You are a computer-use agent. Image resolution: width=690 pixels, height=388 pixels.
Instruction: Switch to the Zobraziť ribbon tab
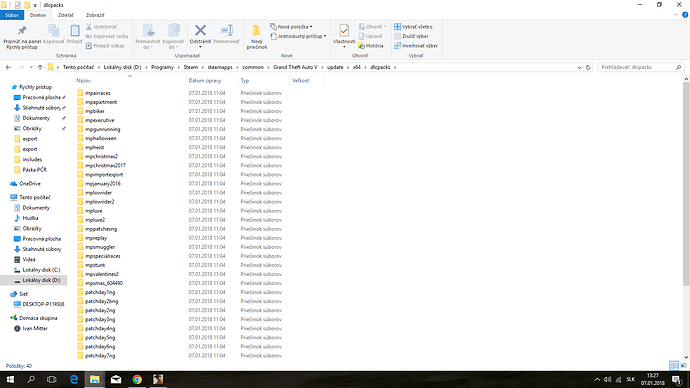pos(95,15)
